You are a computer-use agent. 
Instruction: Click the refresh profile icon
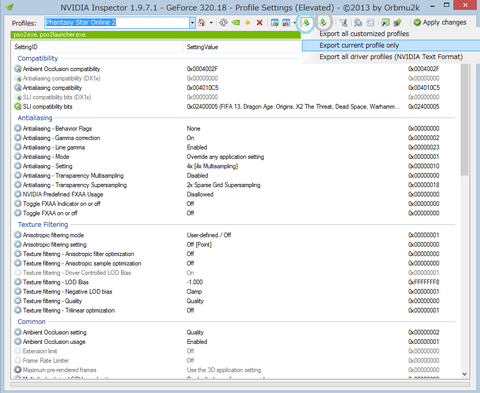pos(223,23)
